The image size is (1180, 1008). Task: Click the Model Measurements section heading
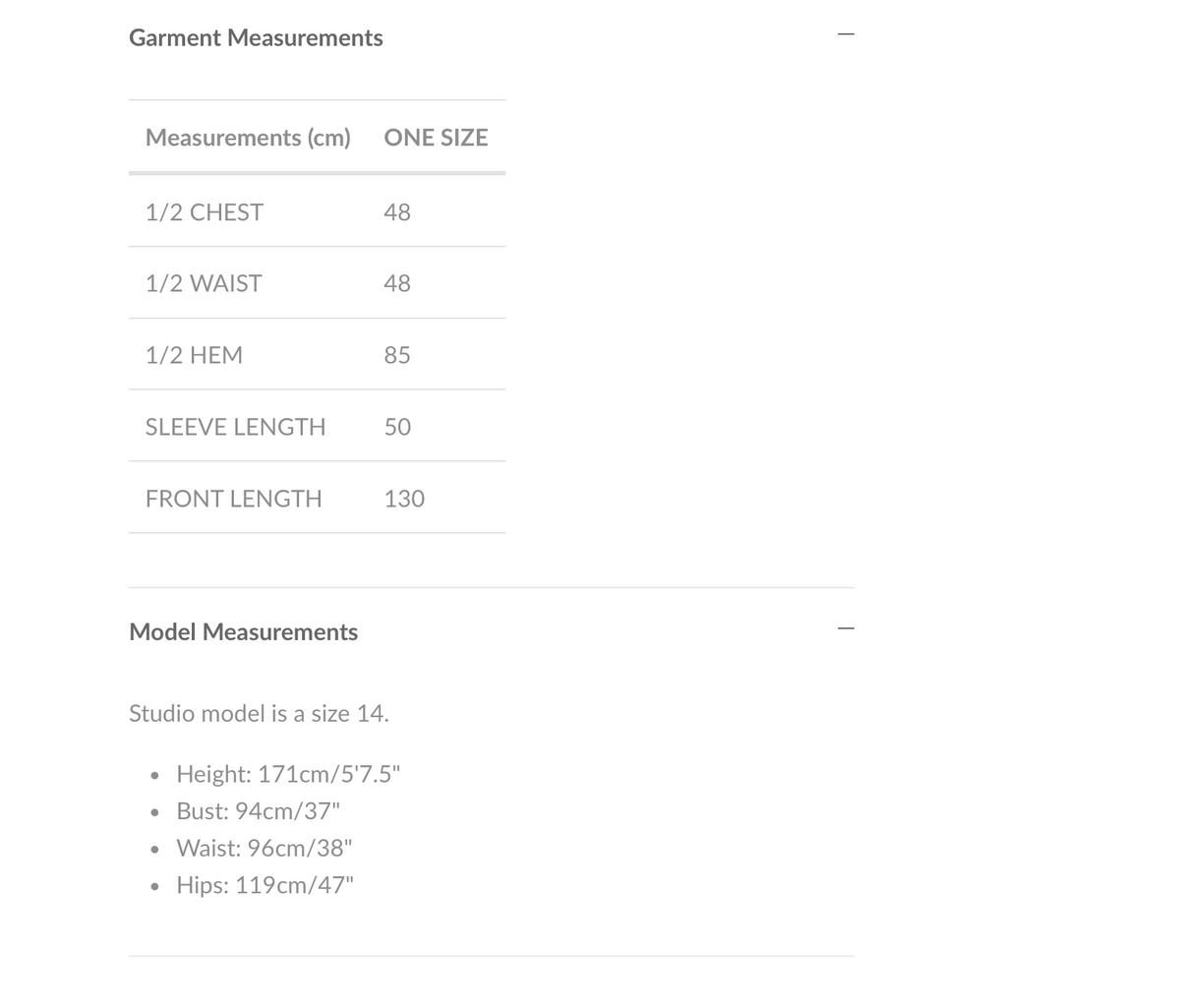click(x=243, y=631)
